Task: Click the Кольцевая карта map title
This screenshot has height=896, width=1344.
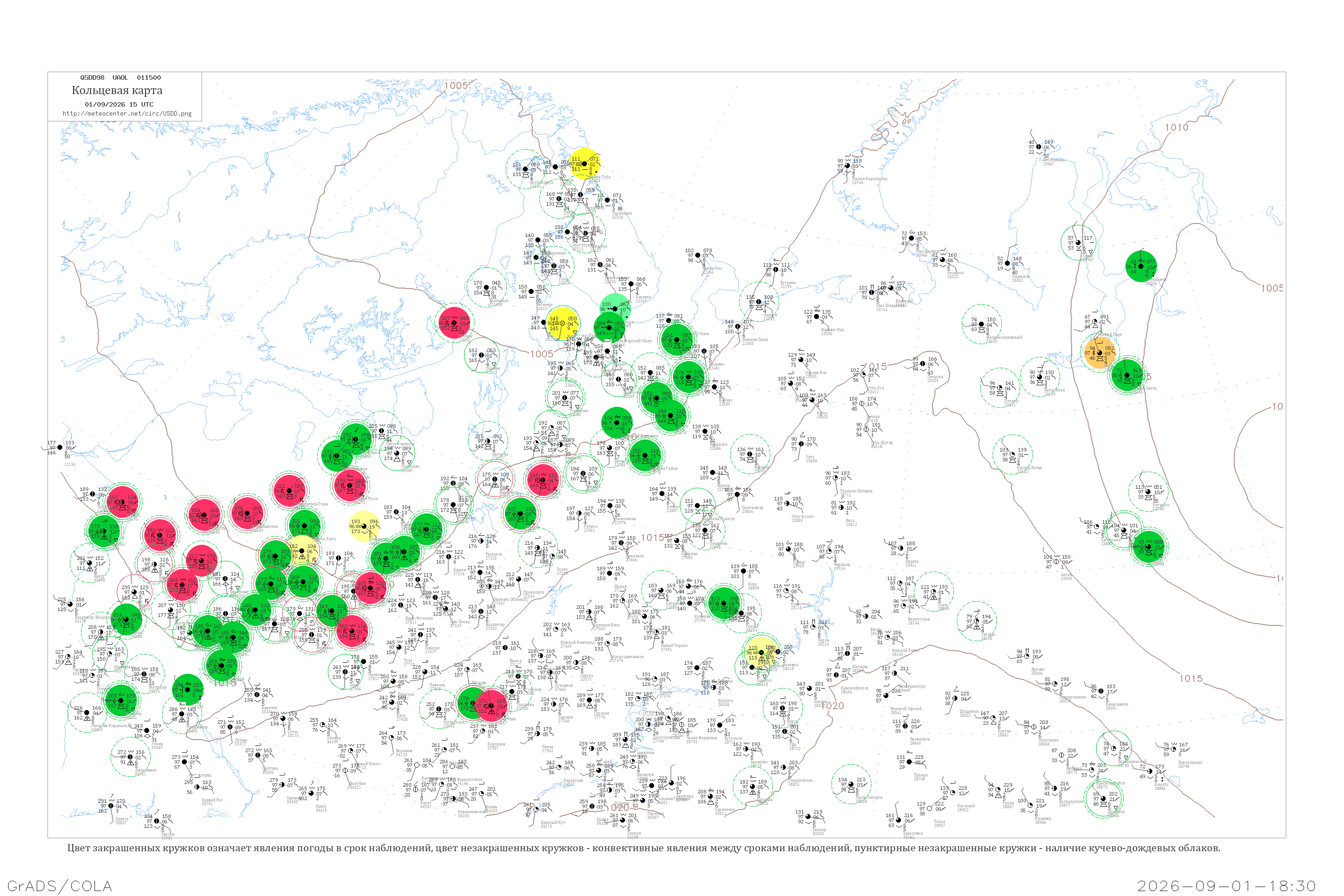Action: pos(117,90)
